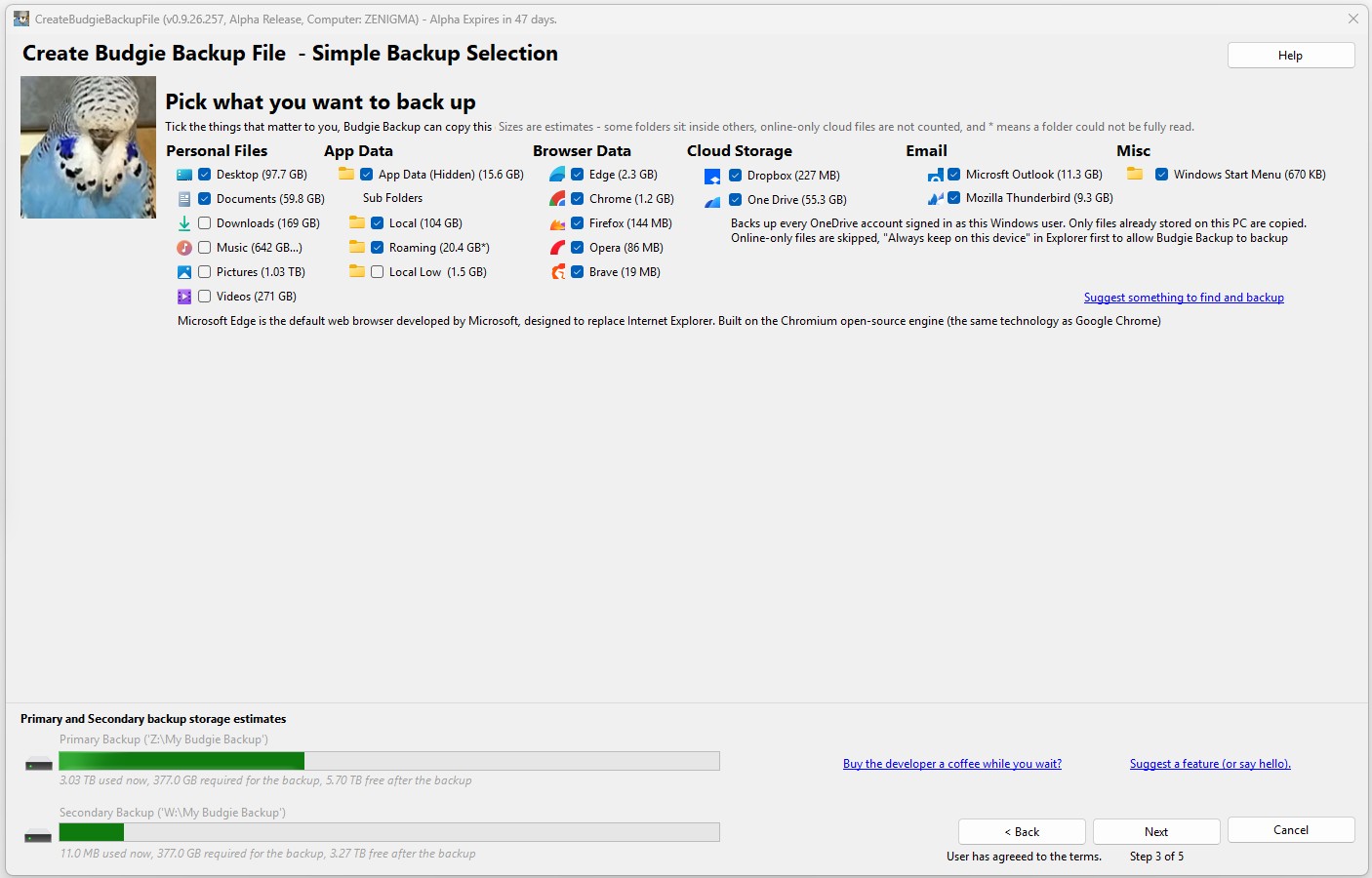Viewport: 1372px width, 878px height.
Task: Click the Mozilla Thunderbird icon
Action: (935, 199)
